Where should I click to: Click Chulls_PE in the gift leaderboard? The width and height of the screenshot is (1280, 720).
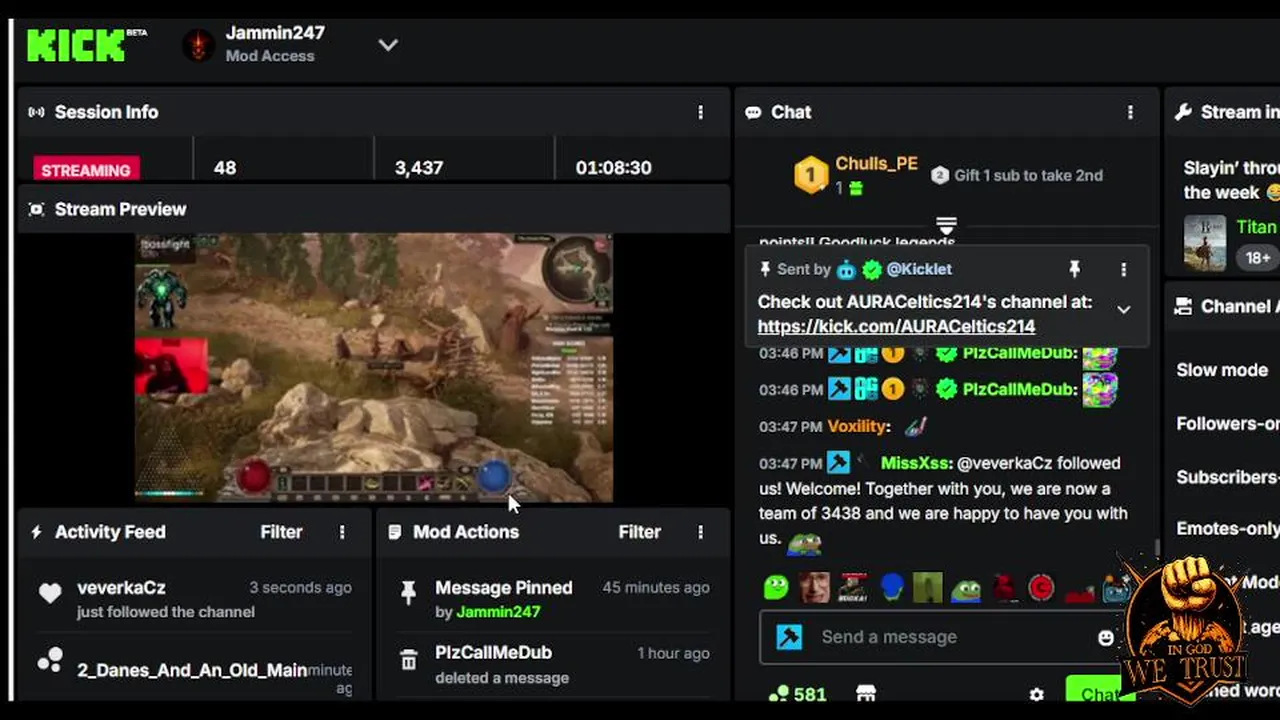pyautogui.click(x=876, y=164)
